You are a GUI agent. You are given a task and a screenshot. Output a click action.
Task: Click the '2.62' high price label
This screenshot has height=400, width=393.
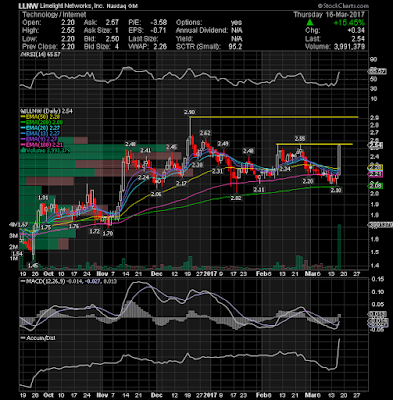pyautogui.click(x=205, y=133)
